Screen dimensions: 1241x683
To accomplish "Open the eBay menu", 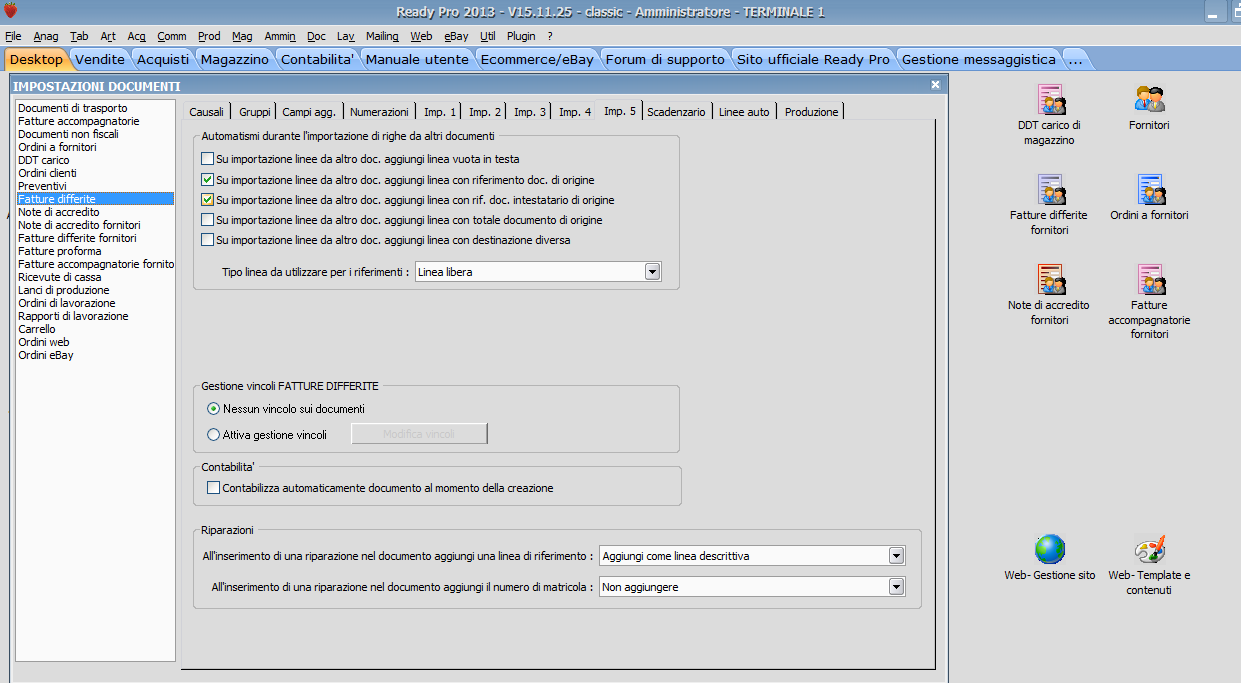I will coord(456,36).
